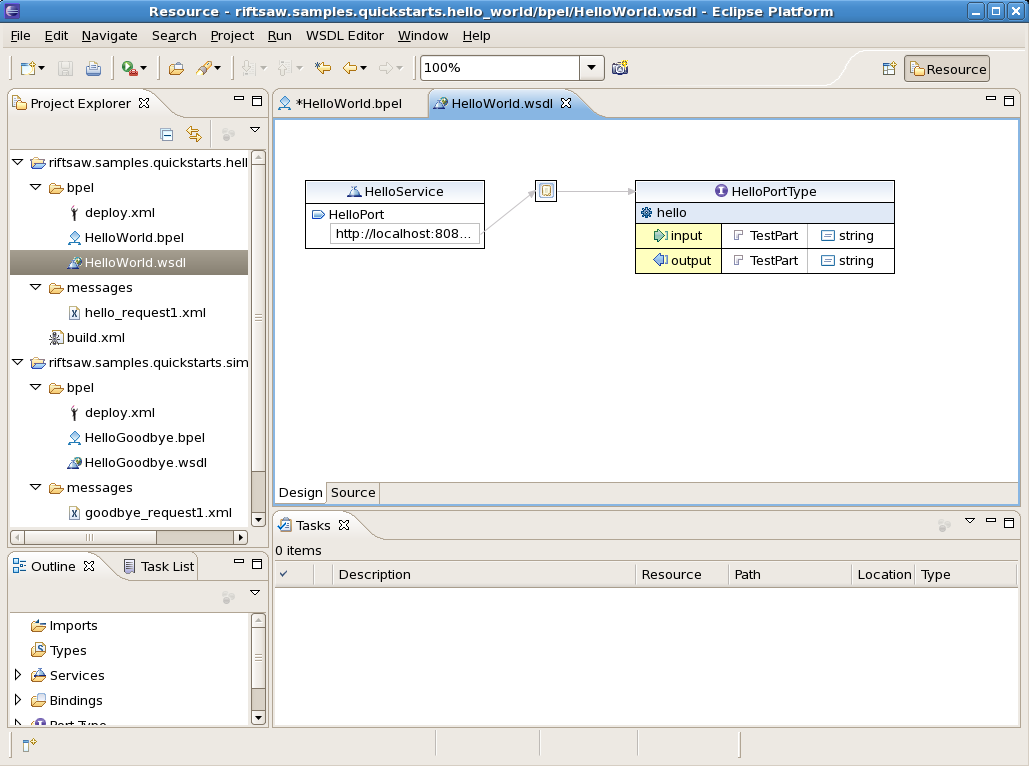The image size is (1029, 766).
Task: Click the Print toolbar icon
Action: (93, 69)
